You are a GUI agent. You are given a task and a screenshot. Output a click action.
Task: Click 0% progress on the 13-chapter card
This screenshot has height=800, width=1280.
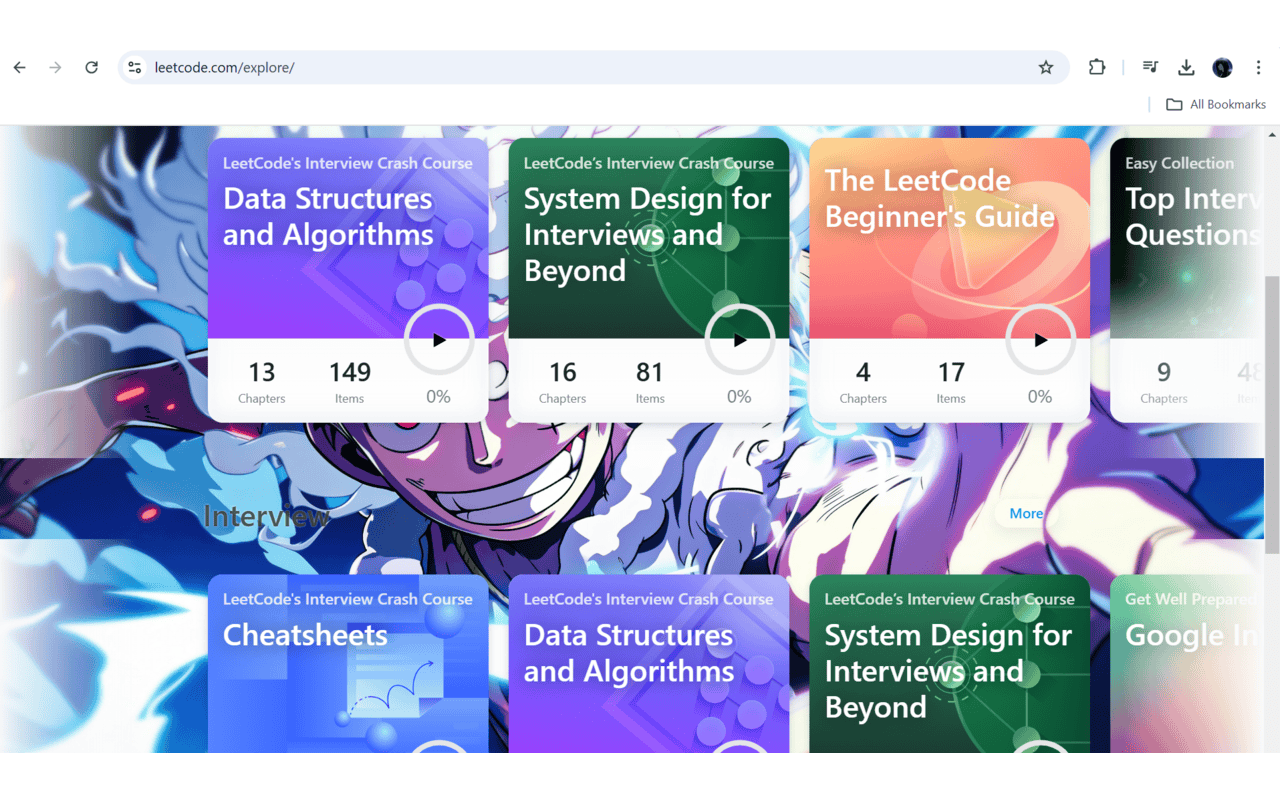[439, 397]
